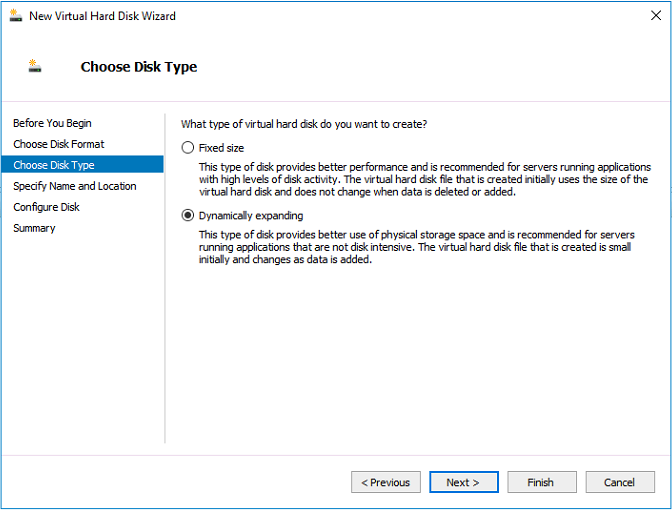Screen dimensions: 672x510
Task: Click the Fixed size description paragraph
Action: [425, 179]
